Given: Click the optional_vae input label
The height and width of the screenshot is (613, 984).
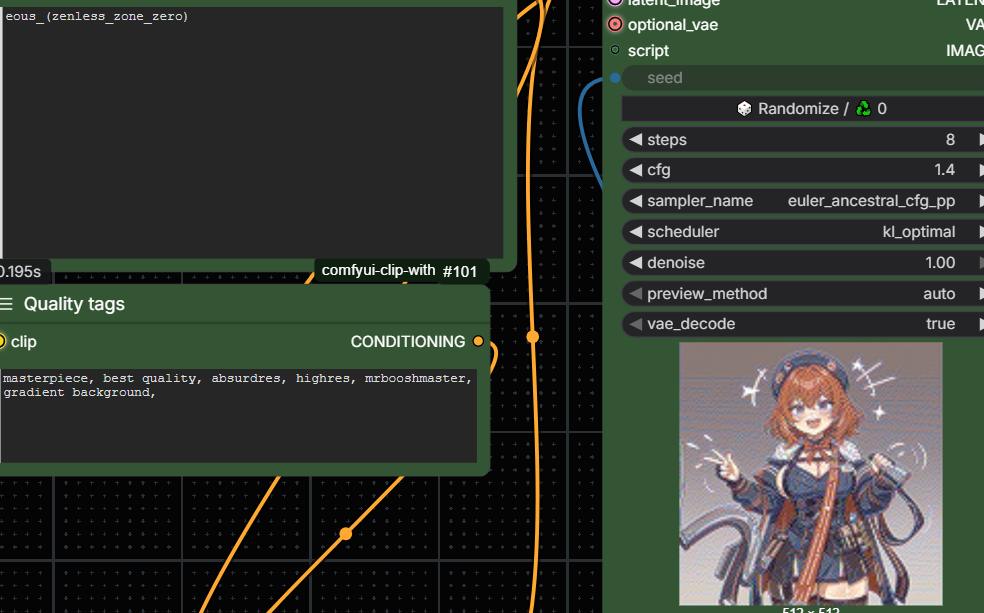Looking at the screenshot, I should click(x=673, y=25).
